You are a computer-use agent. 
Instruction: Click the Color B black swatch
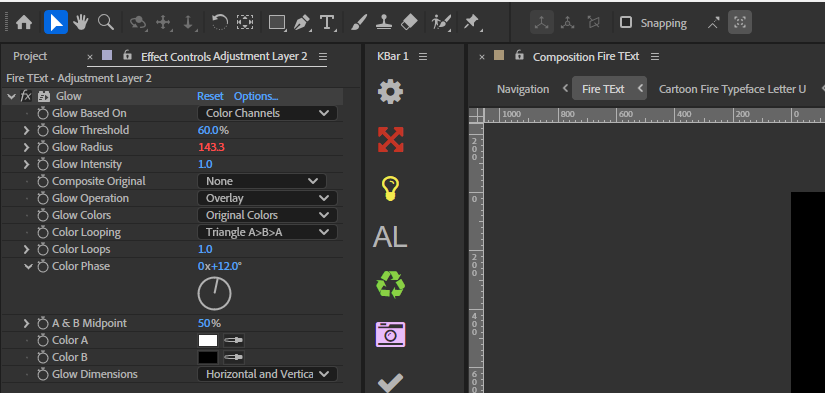pyautogui.click(x=208, y=357)
